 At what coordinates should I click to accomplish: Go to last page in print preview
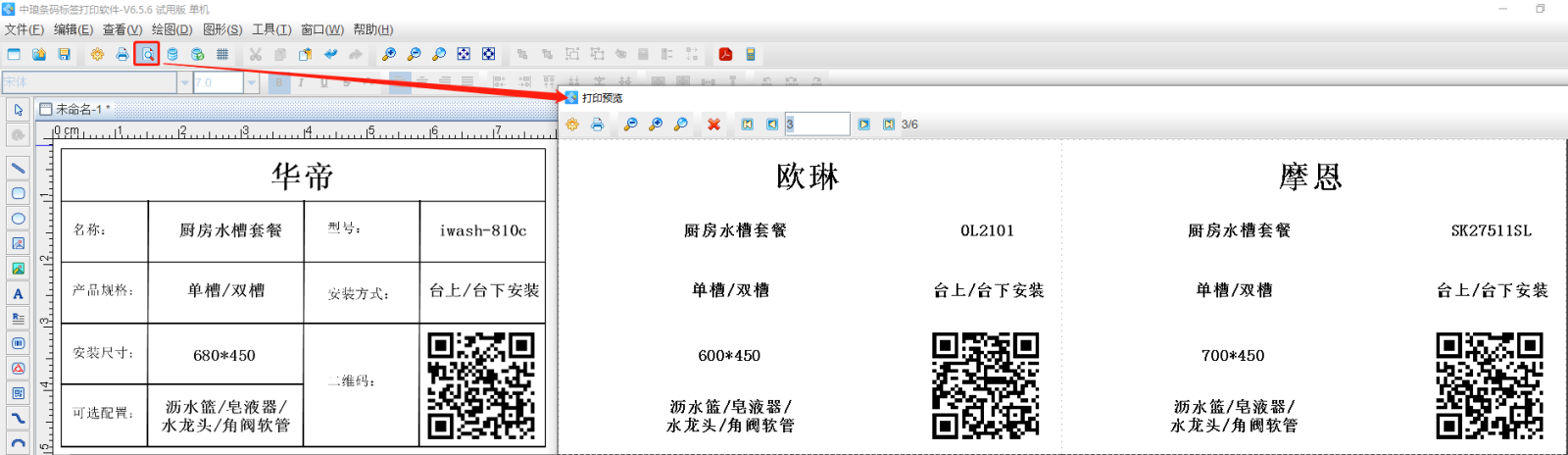point(888,125)
